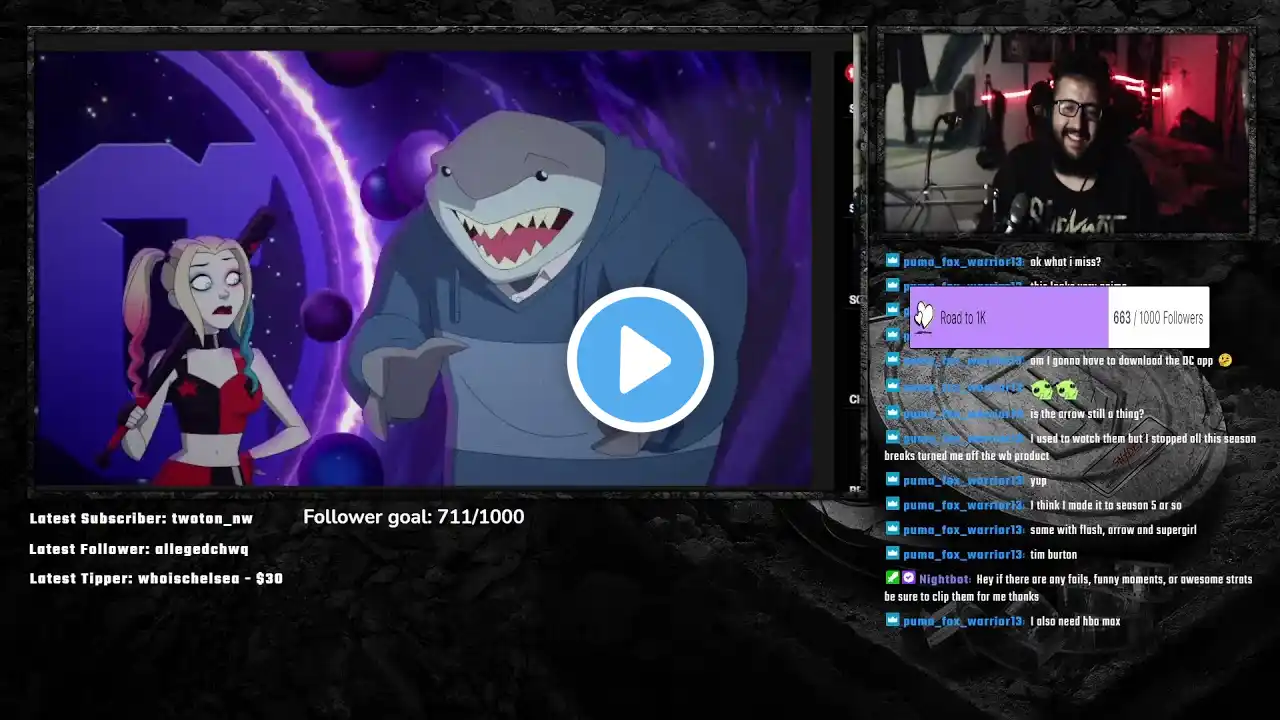
Task: Click Latest Tipper: whoischelsea - $30 label
Action: coord(156,578)
